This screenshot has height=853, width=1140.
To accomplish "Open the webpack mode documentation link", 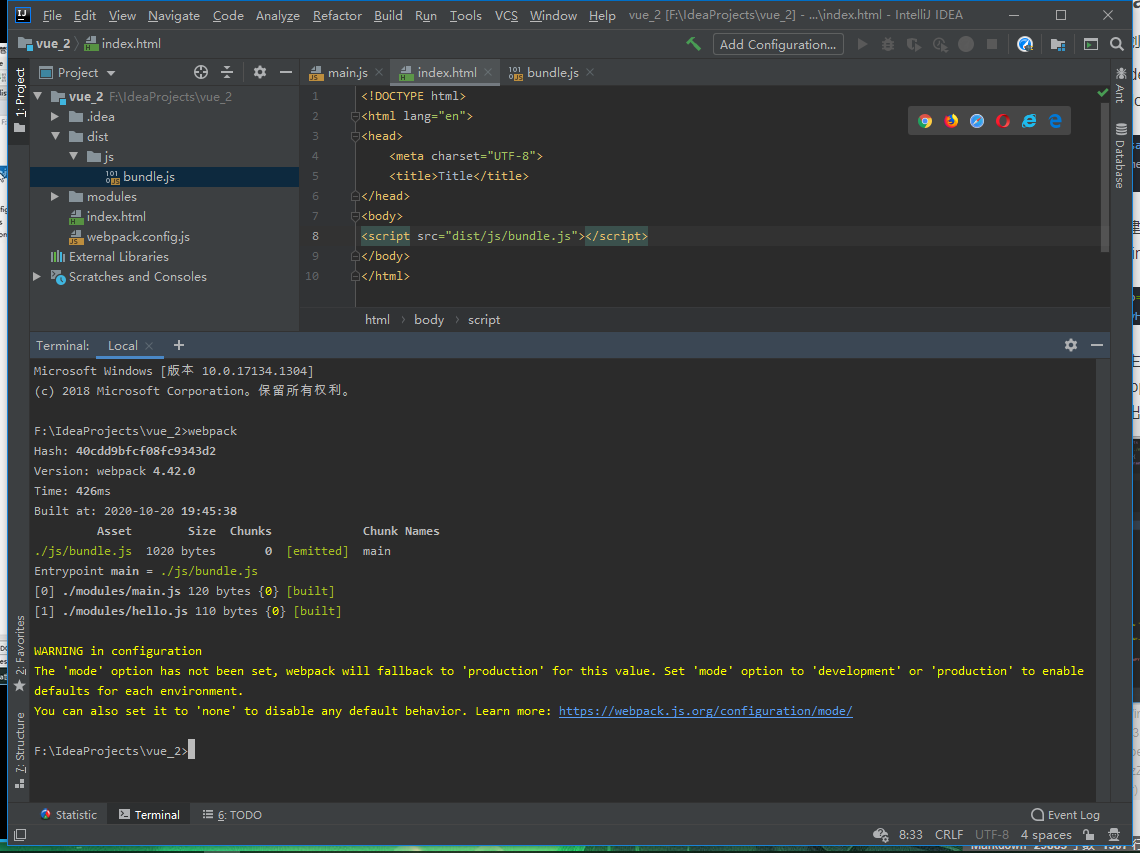I will tap(705, 710).
